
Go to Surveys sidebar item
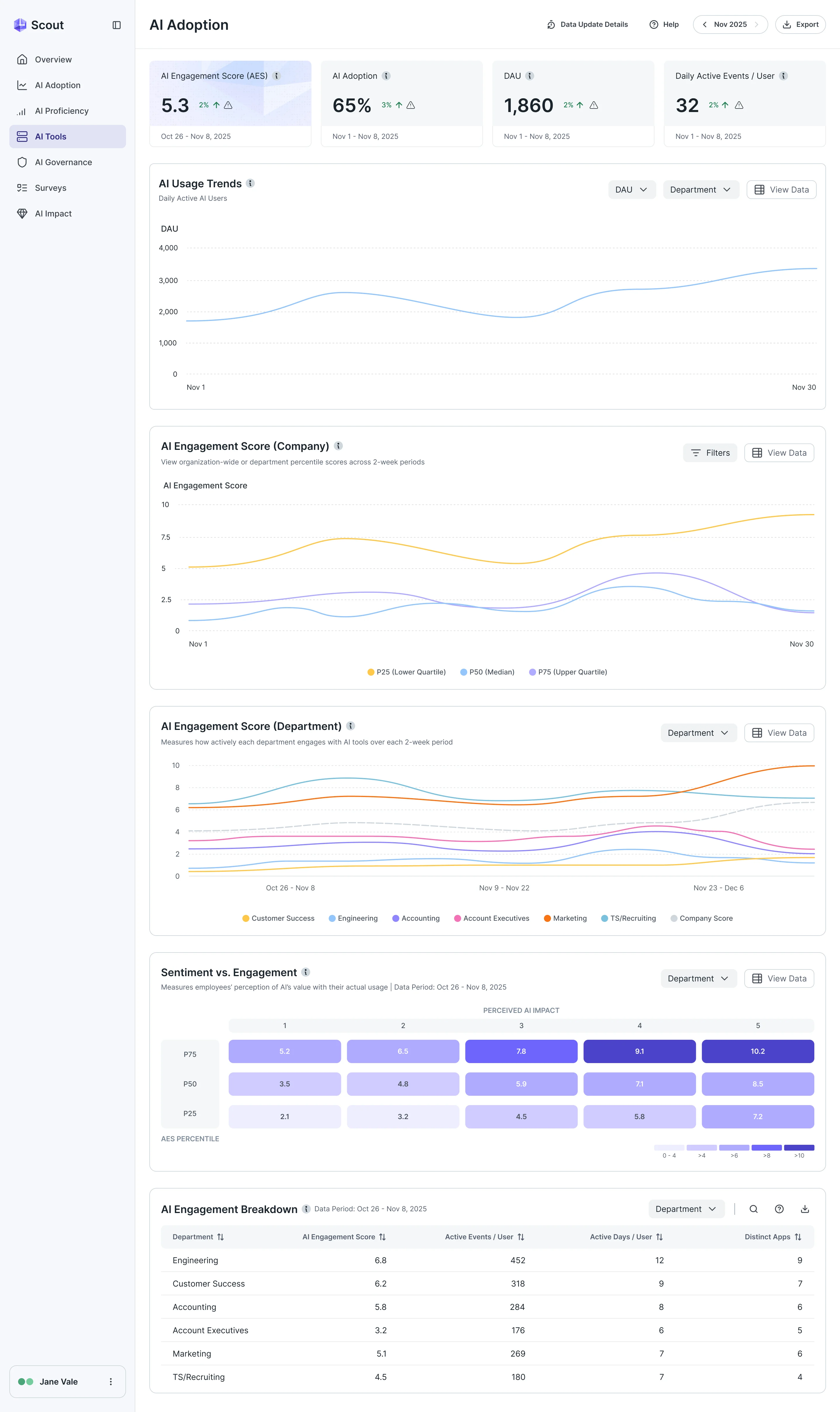(67, 188)
